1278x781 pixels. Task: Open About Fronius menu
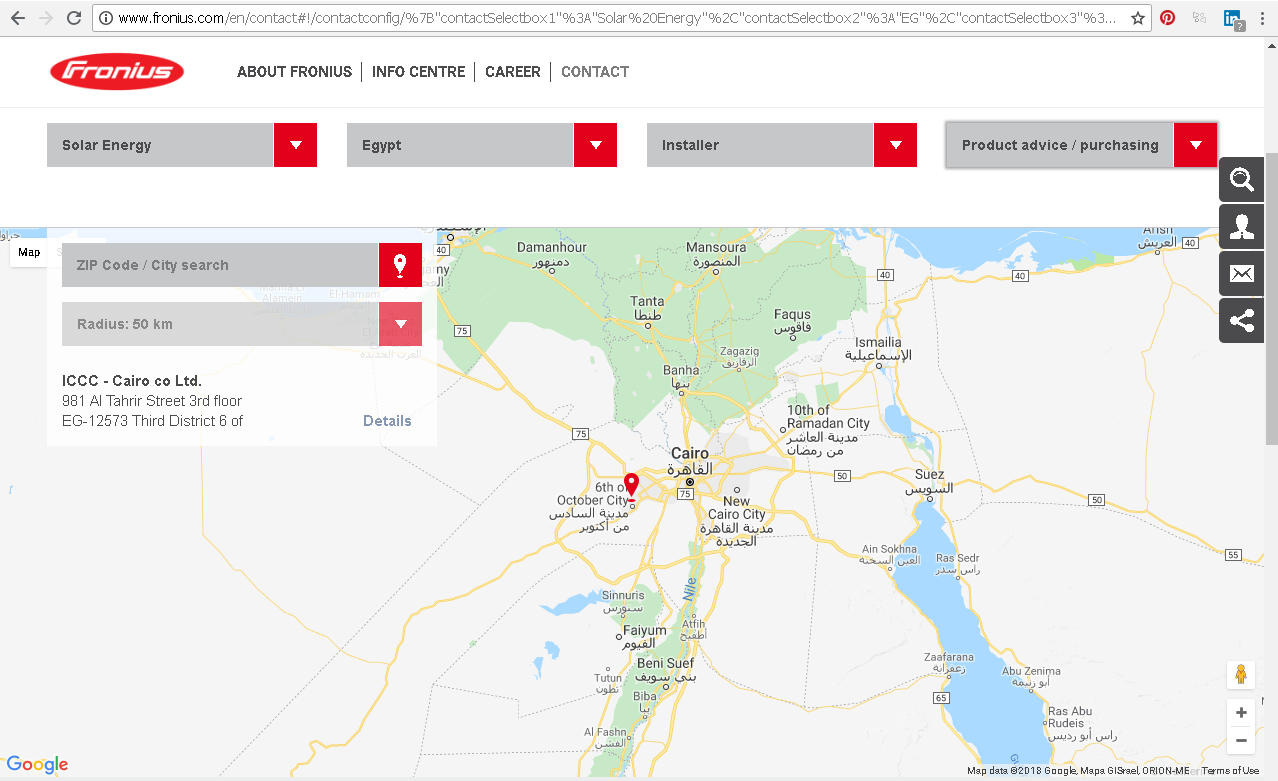(294, 72)
